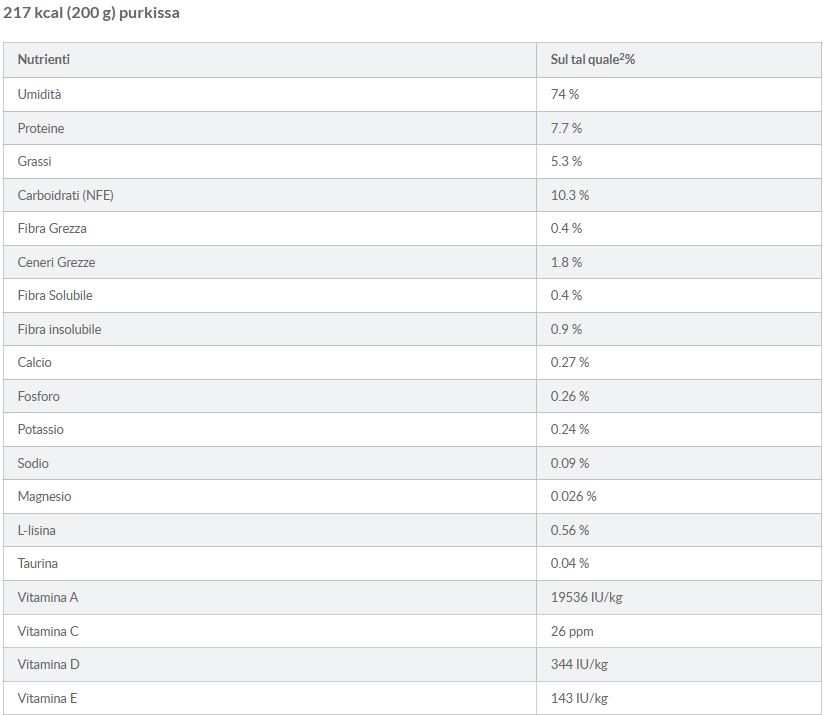This screenshot has width=827, height=715.
Task: Select the 'L-lisina' row label
Action: [x=37, y=530]
